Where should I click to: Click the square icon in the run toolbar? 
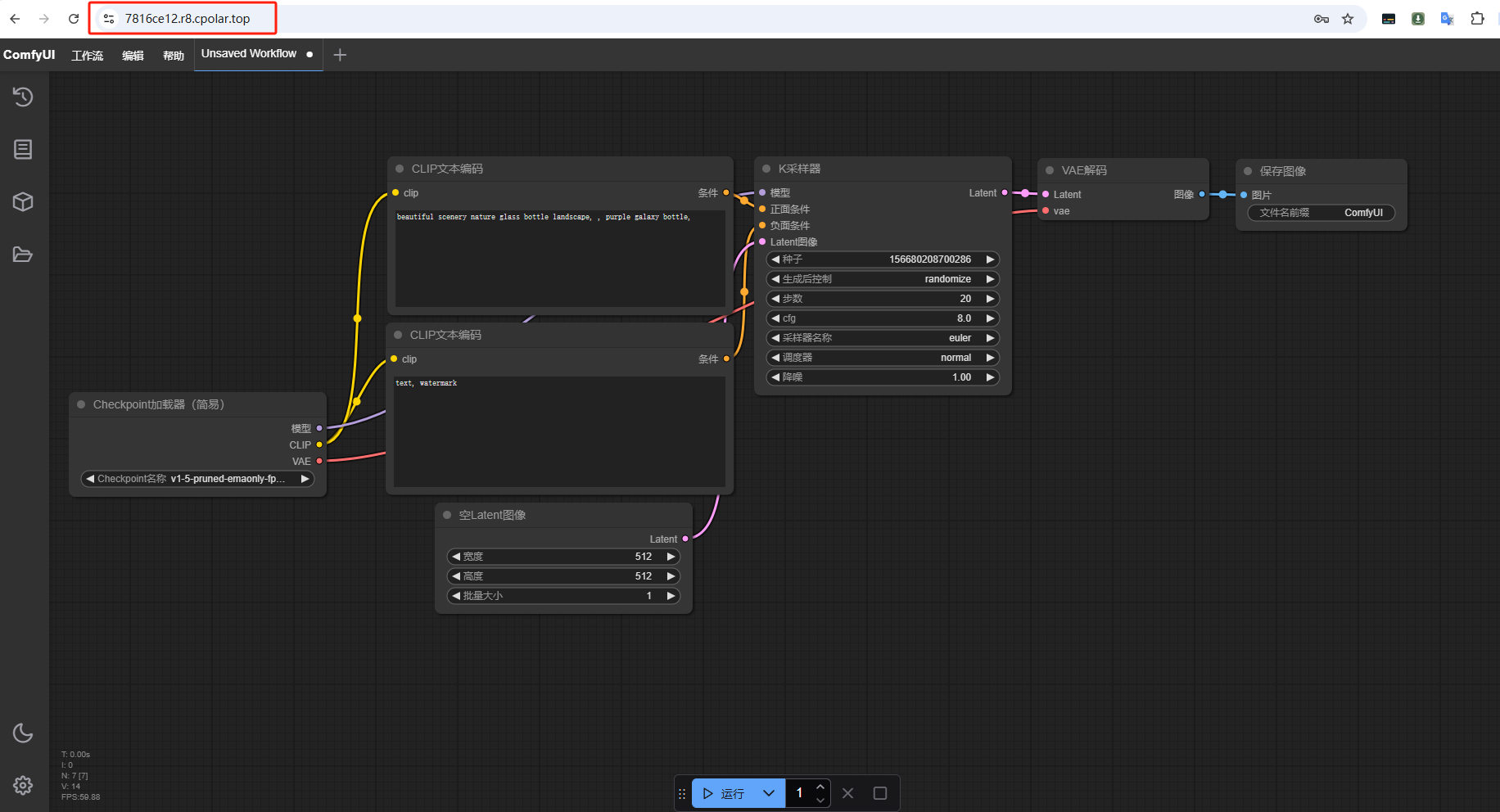880,793
